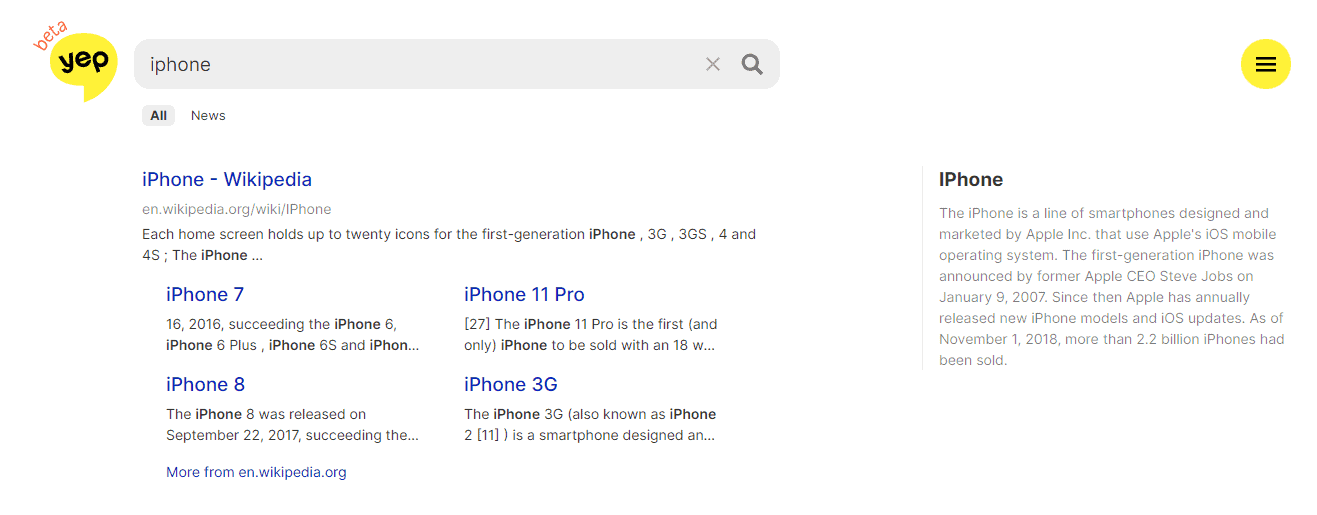Click the en.wikipedia.org/wiki/IPhone URL
The width and height of the screenshot is (1317, 515).
point(236,209)
